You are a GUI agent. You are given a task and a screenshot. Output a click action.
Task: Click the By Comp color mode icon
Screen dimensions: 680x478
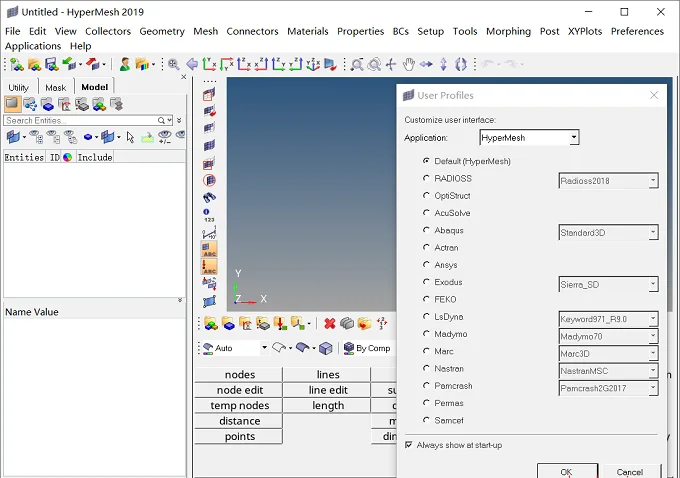[x=349, y=348]
